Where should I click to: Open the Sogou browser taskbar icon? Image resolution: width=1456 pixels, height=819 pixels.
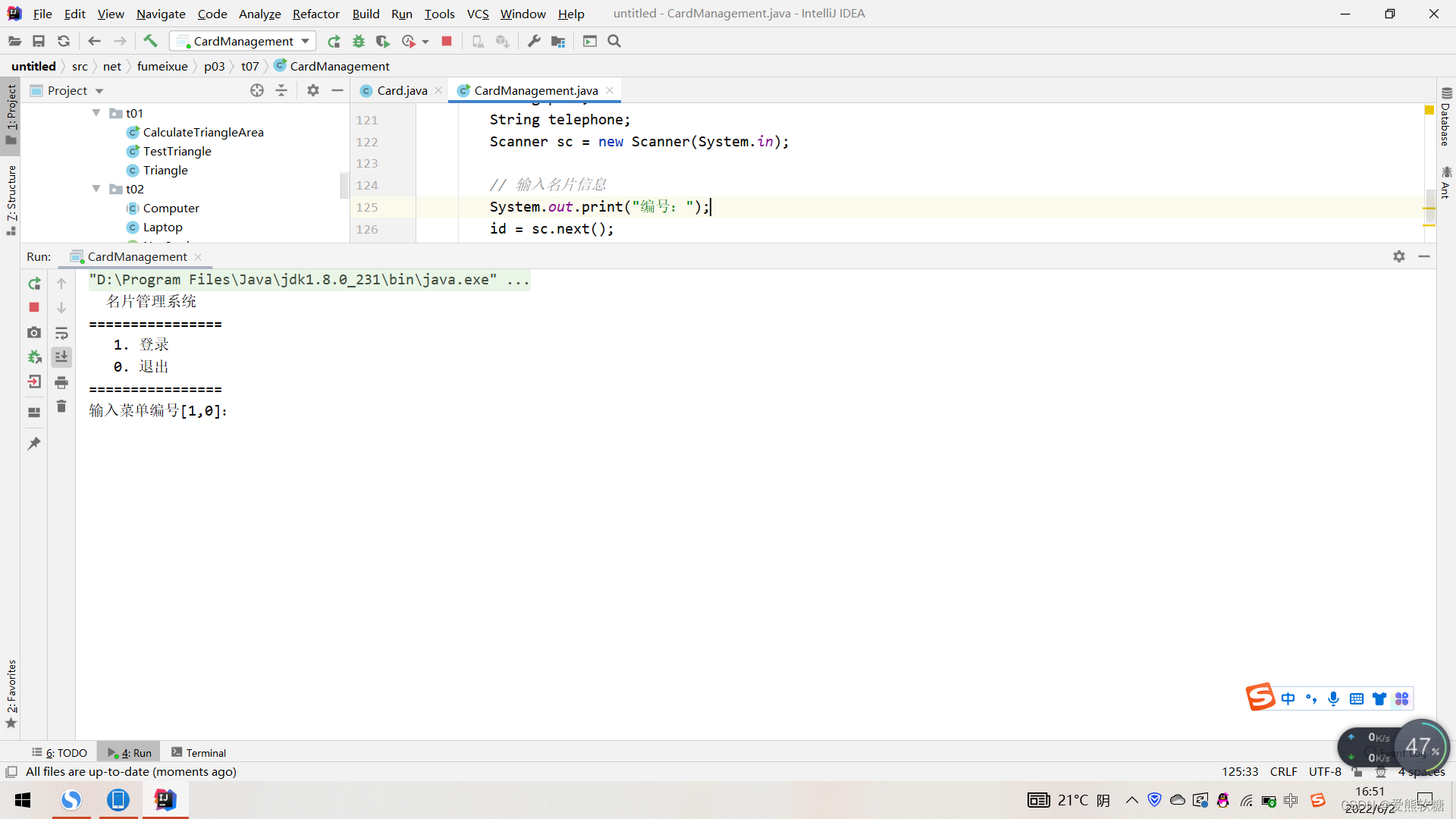(71, 800)
